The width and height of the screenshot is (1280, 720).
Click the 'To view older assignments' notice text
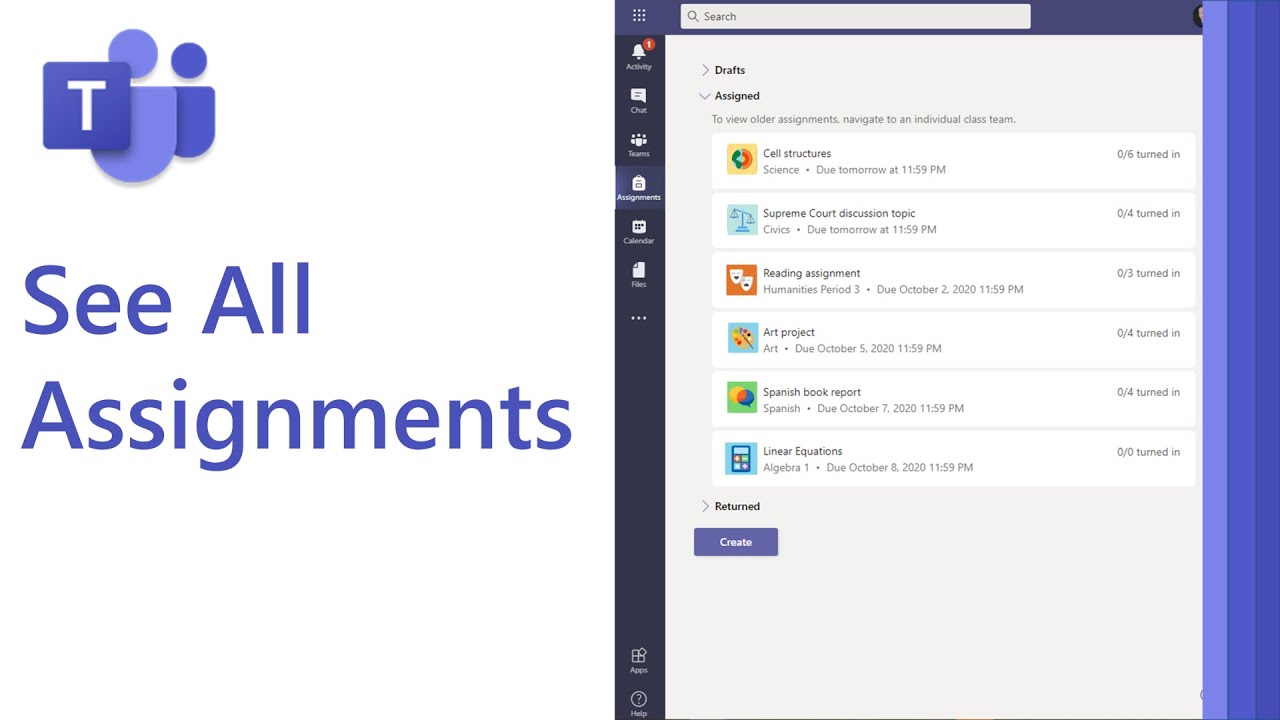864,119
